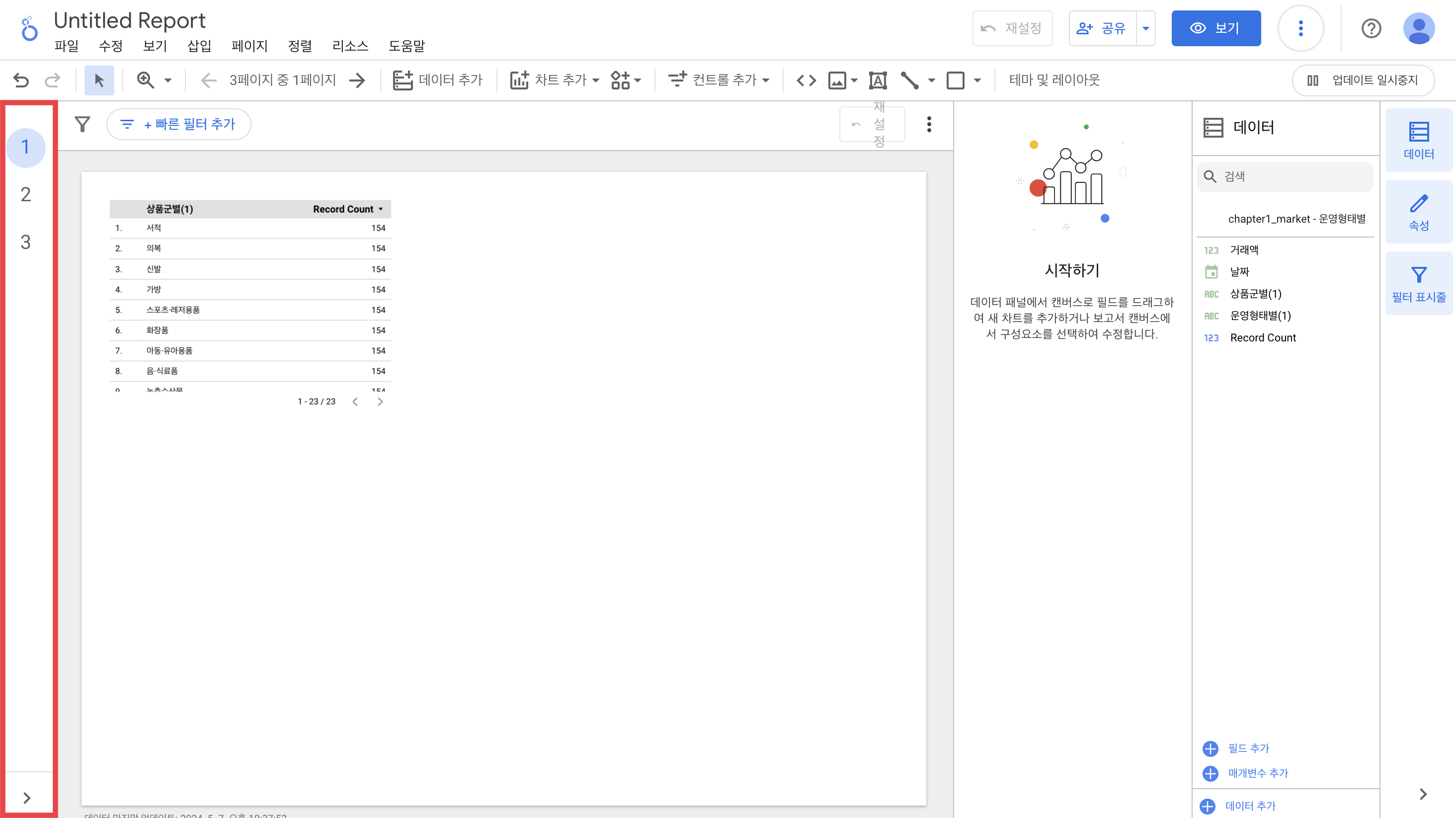
Task: Click the undo arrow in toolbar
Action: [x=21, y=81]
